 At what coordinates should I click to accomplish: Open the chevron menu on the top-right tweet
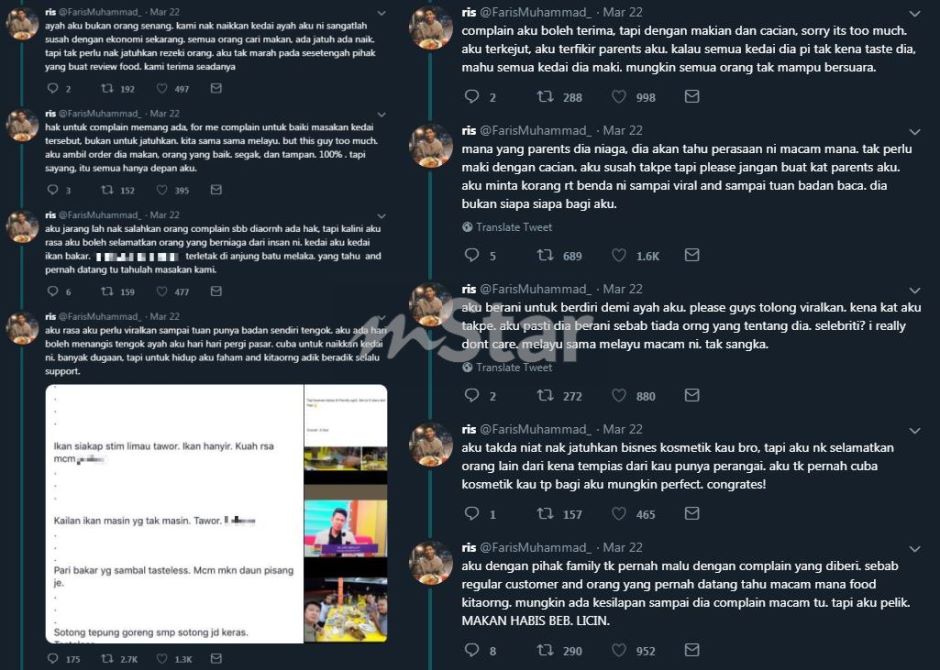pyautogui.click(x=915, y=13)
